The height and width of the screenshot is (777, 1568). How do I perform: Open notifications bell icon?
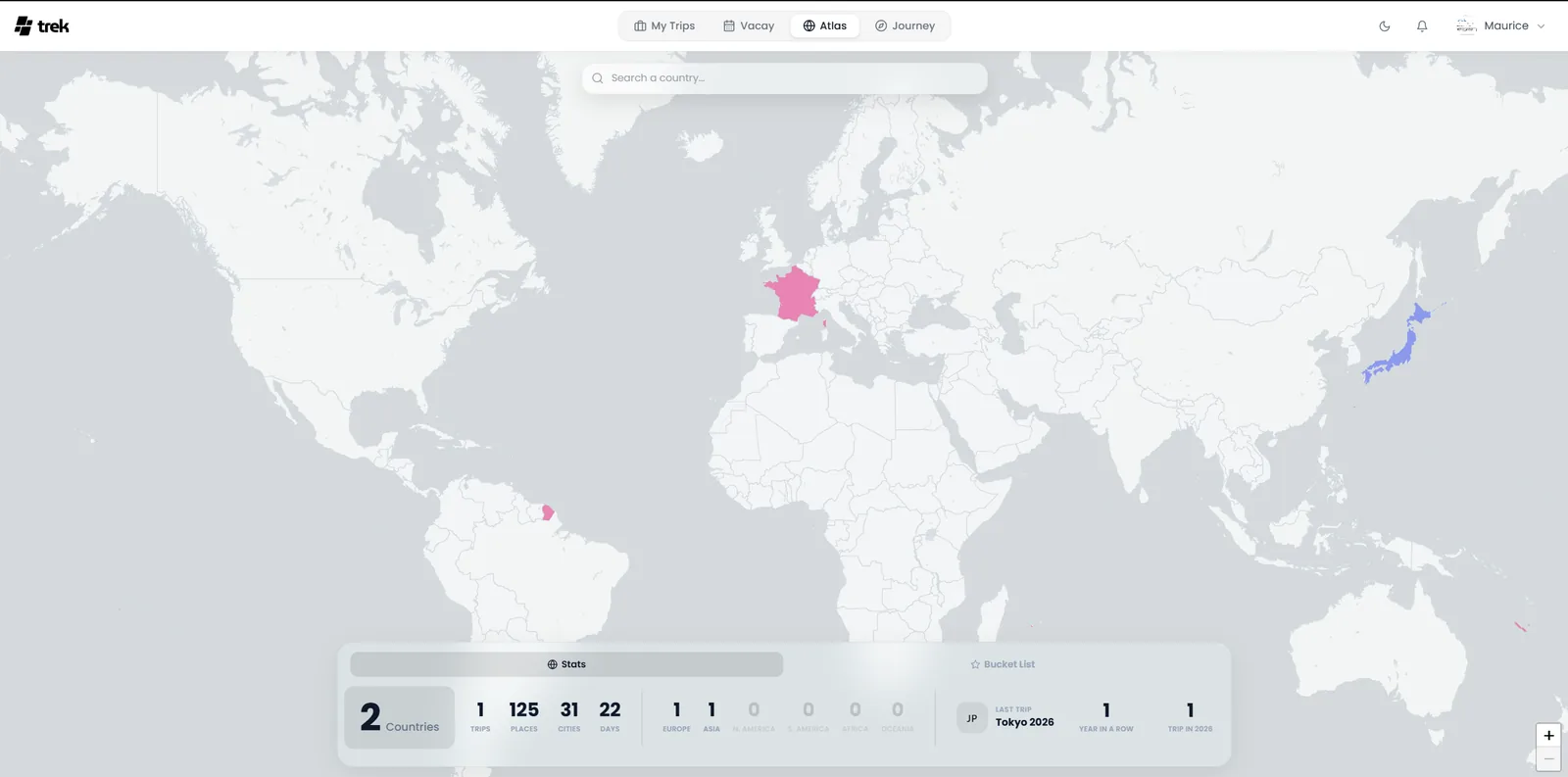[x=1422, y=26]
